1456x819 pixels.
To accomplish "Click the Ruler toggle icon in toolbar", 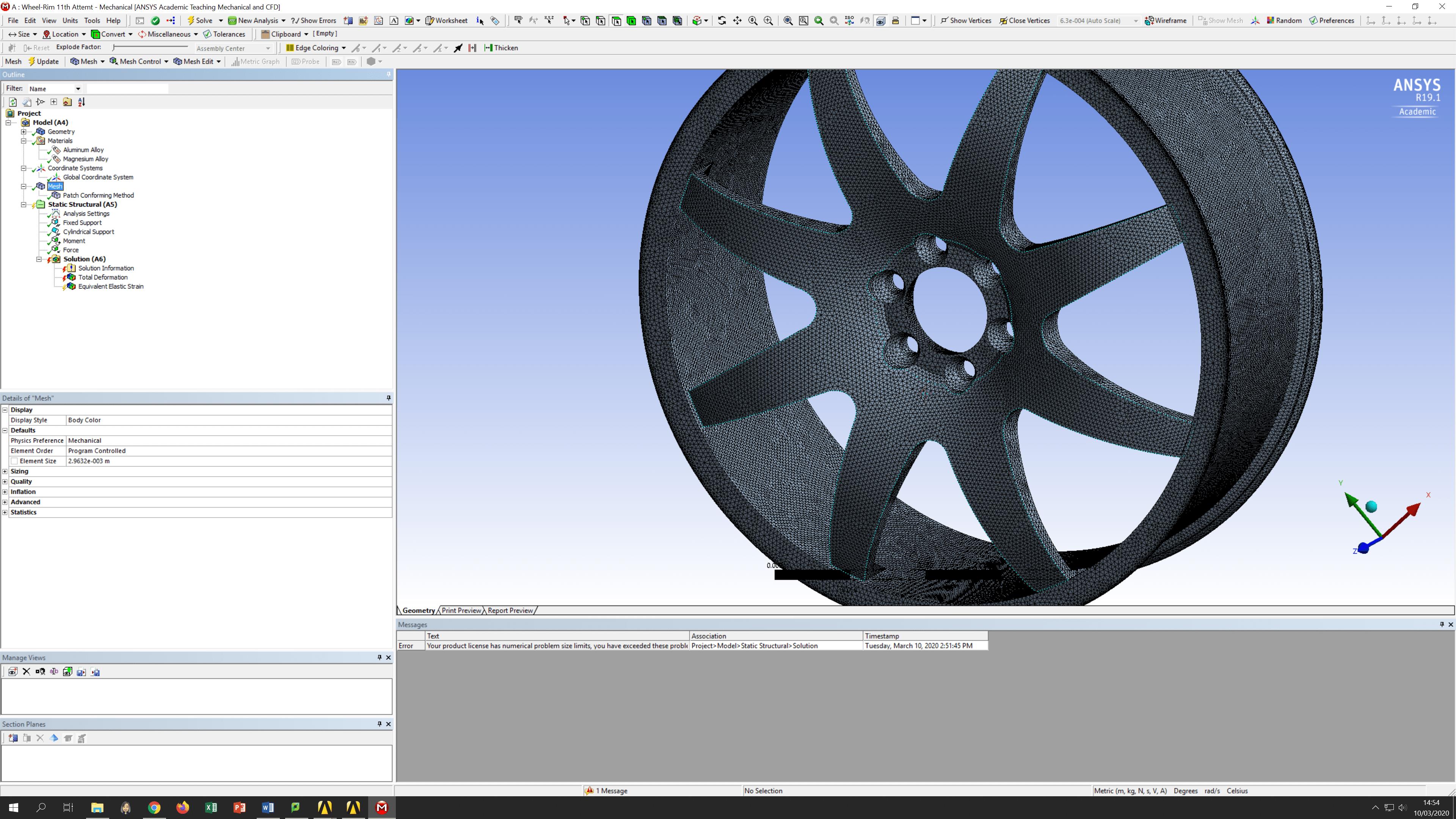I will click(895, 20).
